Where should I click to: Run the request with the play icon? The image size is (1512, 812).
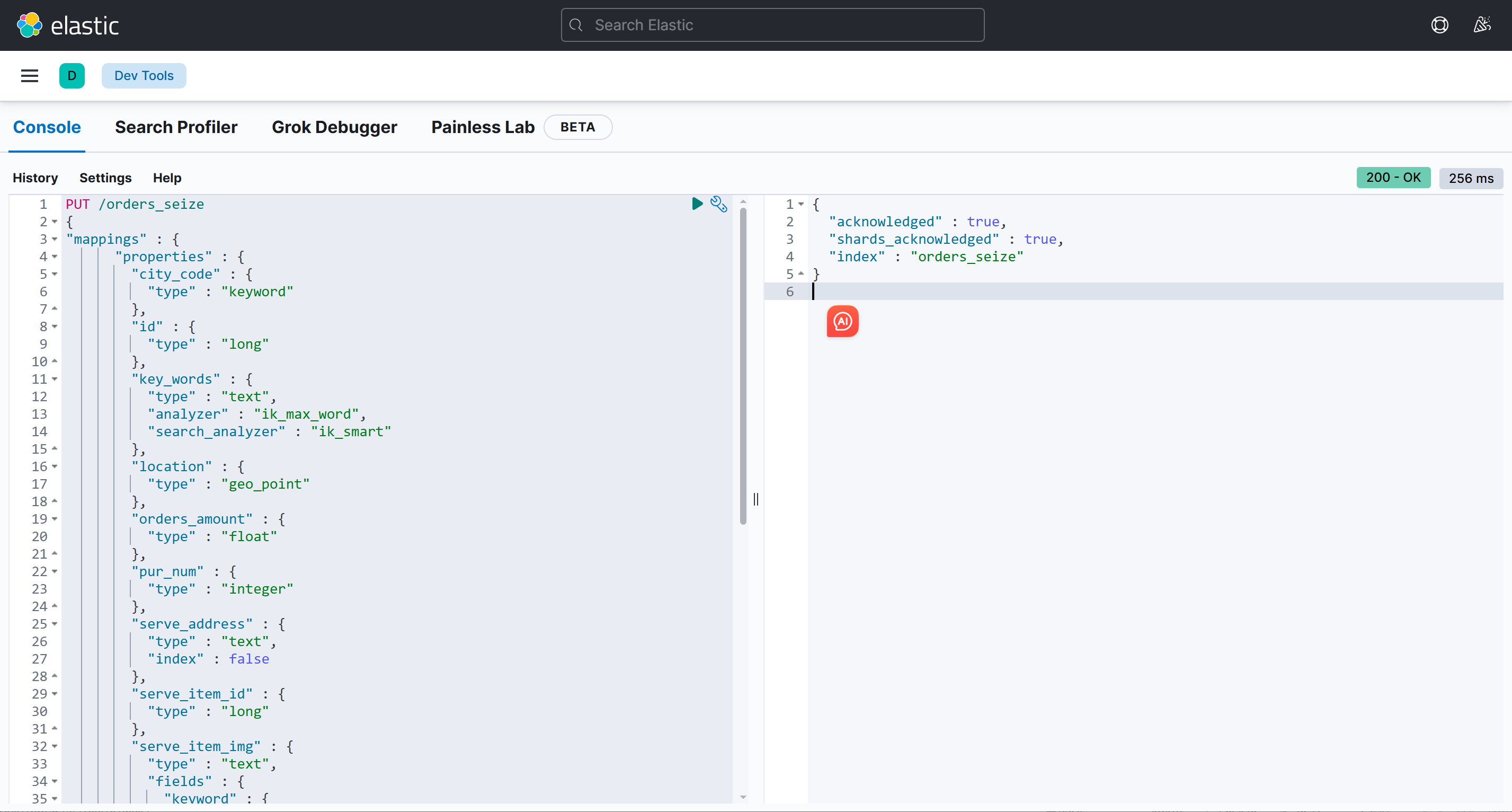(697, 204)
